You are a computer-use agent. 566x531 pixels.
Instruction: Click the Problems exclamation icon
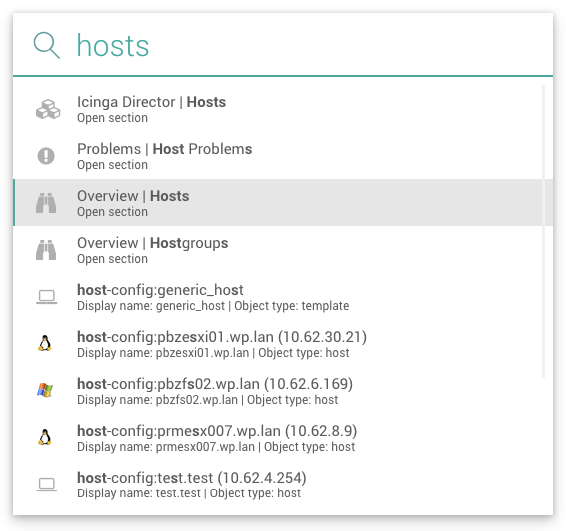coord(46,156)
